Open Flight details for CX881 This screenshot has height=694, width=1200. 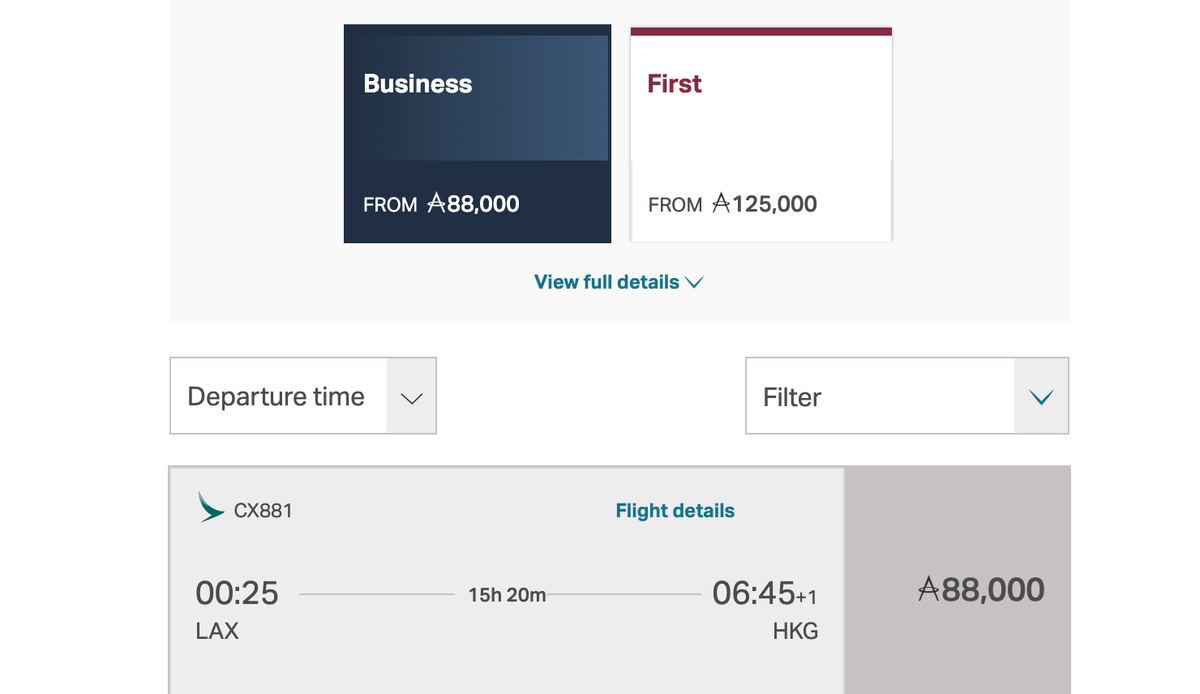(675, 511)
